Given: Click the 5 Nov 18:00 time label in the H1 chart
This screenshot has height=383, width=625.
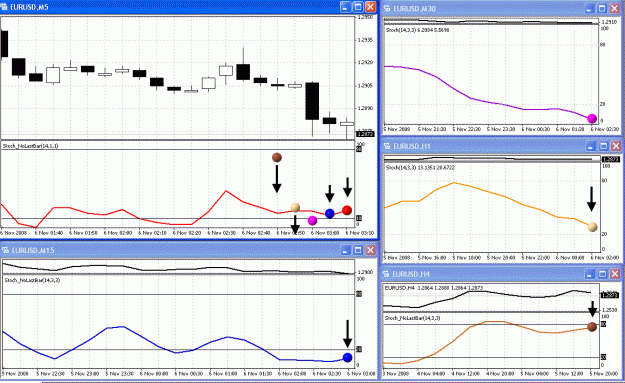Looking at the screenshot, I should click(466, 258).
